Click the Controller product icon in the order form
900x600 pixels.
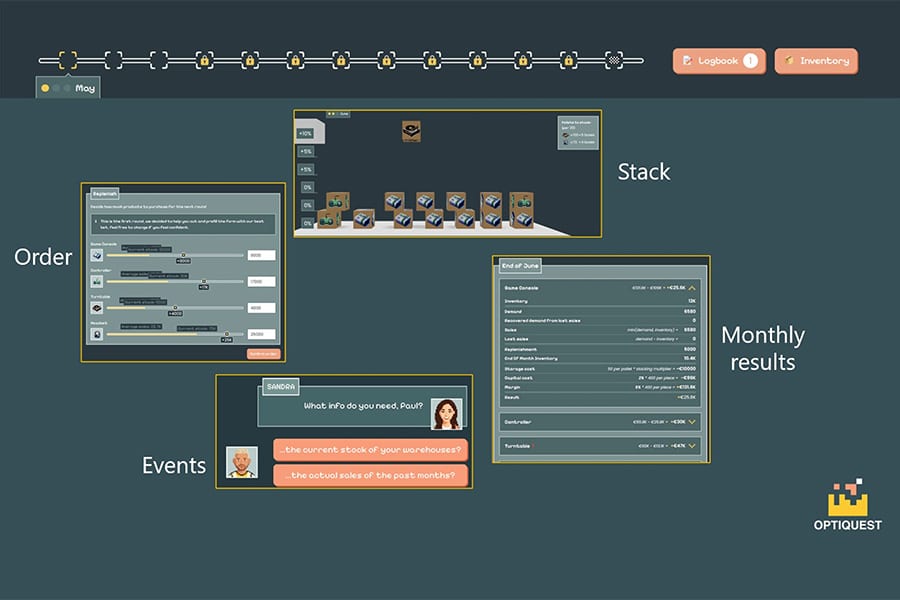tap(97, 281)
